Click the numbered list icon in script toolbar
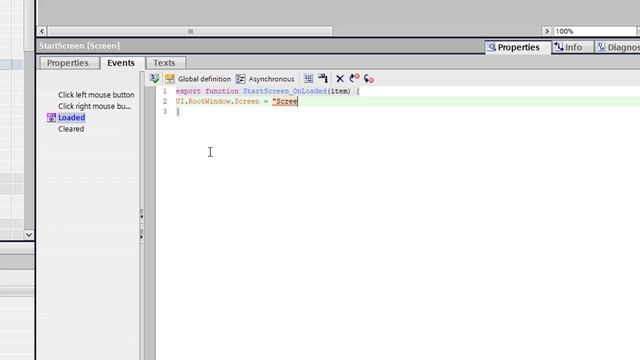The height and width of the screenshot is (360, 640). tap(309, 78)
